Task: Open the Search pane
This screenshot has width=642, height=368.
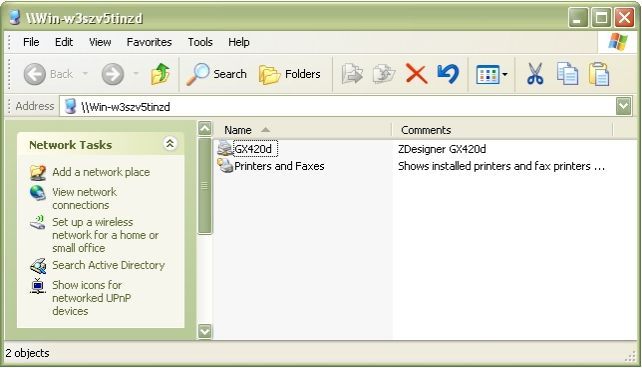Action: click(x=216, y=74)
